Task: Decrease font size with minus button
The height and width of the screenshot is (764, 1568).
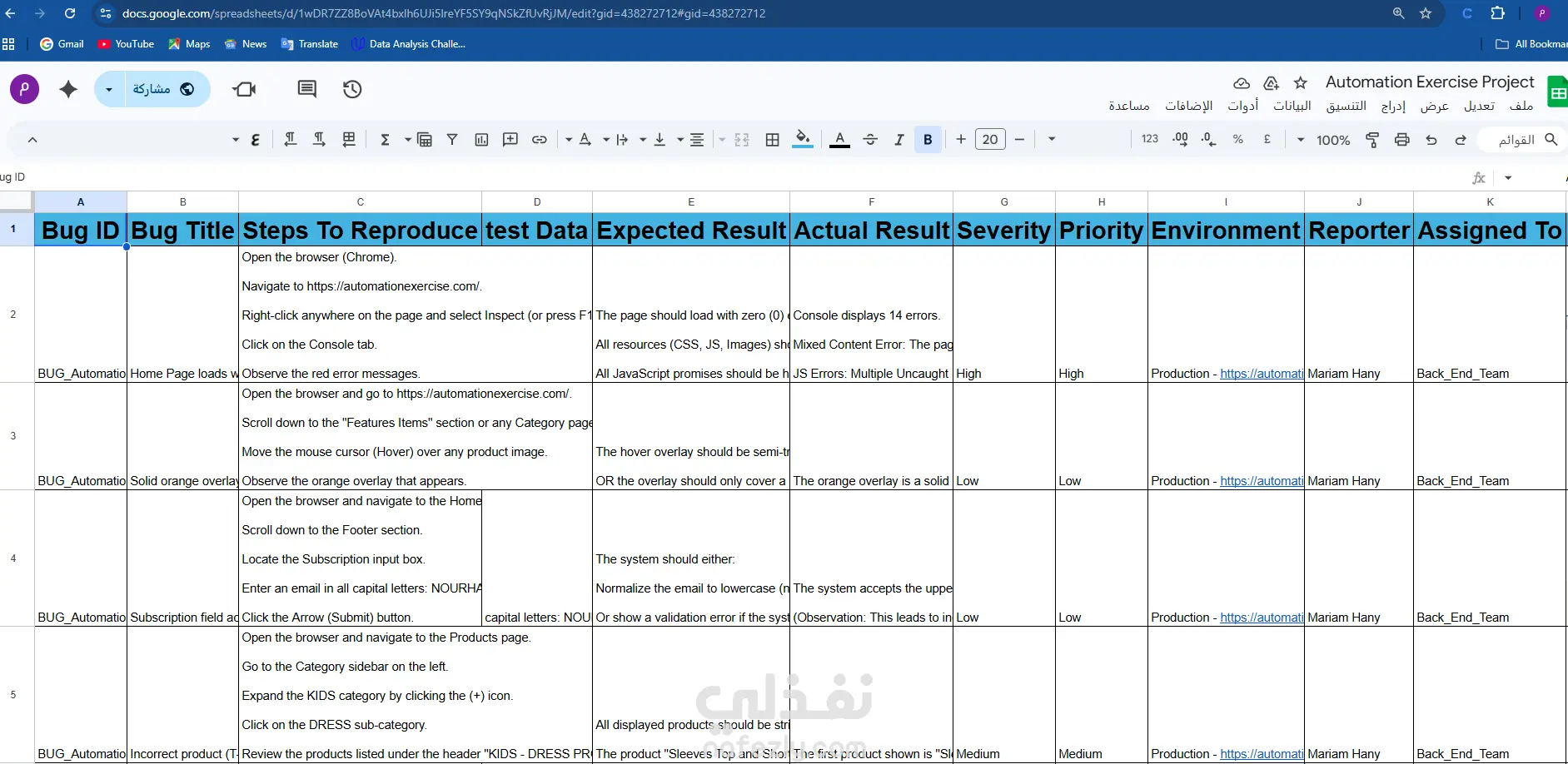Action: click(1019, 140)
